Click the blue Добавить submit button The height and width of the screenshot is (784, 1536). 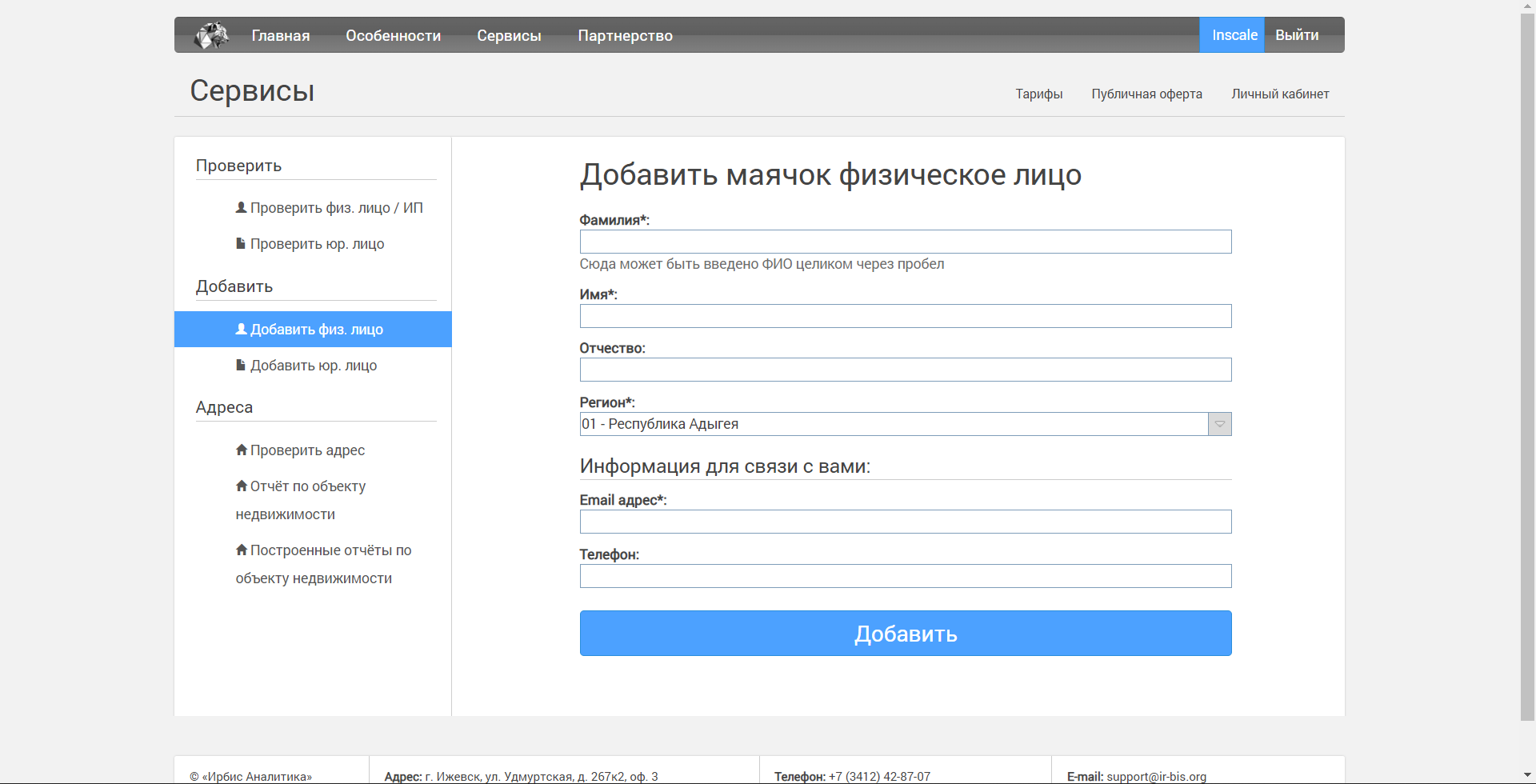pos(906,634)
